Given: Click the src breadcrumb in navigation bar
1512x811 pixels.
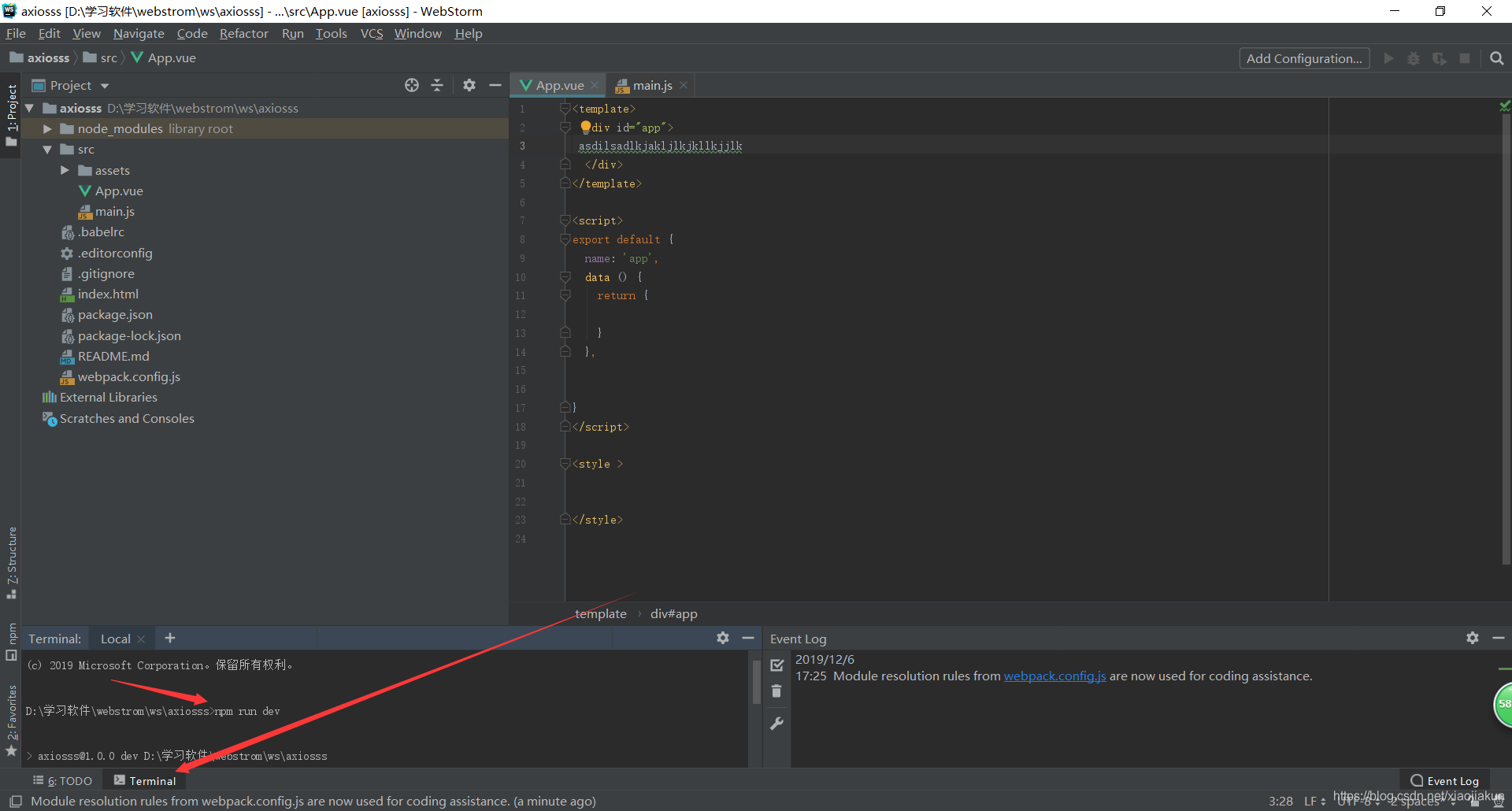Looking at the screenshot, I should [x=102, y=57].
